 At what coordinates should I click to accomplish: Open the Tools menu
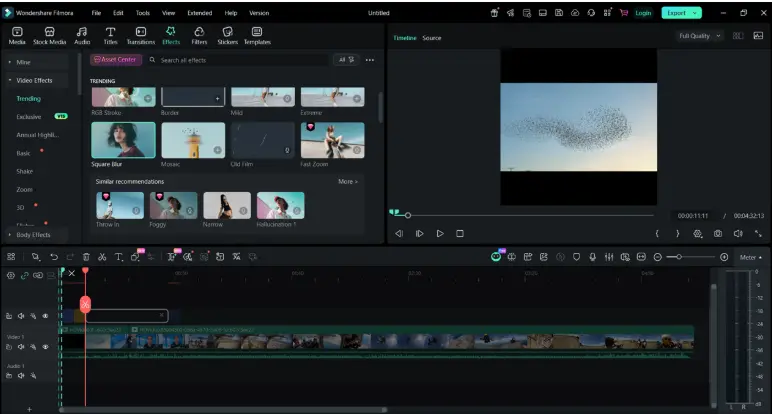pos(142,13)
